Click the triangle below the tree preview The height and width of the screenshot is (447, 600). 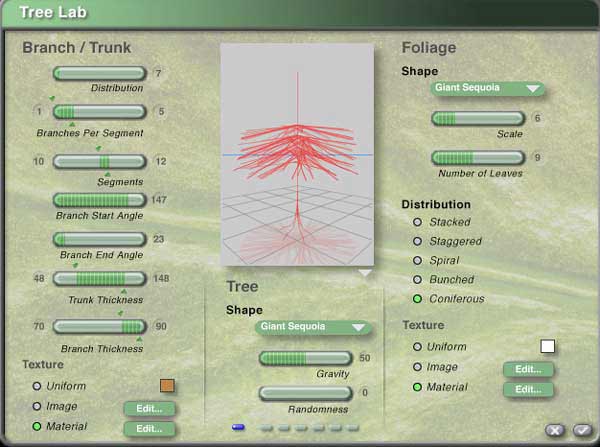pyautogui.click(x=365, y=272)
